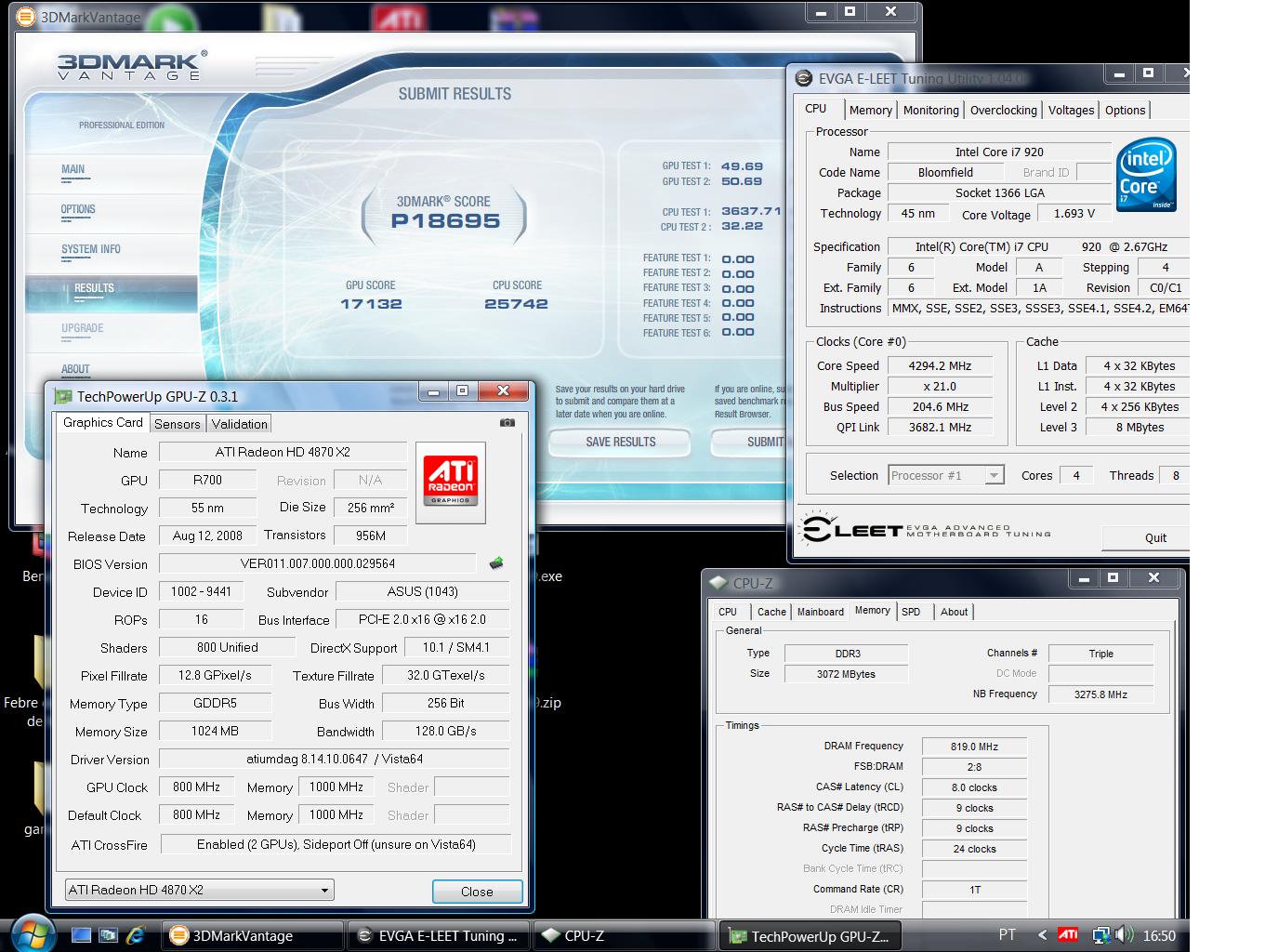
Task: Click the Core Speed value 4294.2 MHz
Action: point(940,366)
